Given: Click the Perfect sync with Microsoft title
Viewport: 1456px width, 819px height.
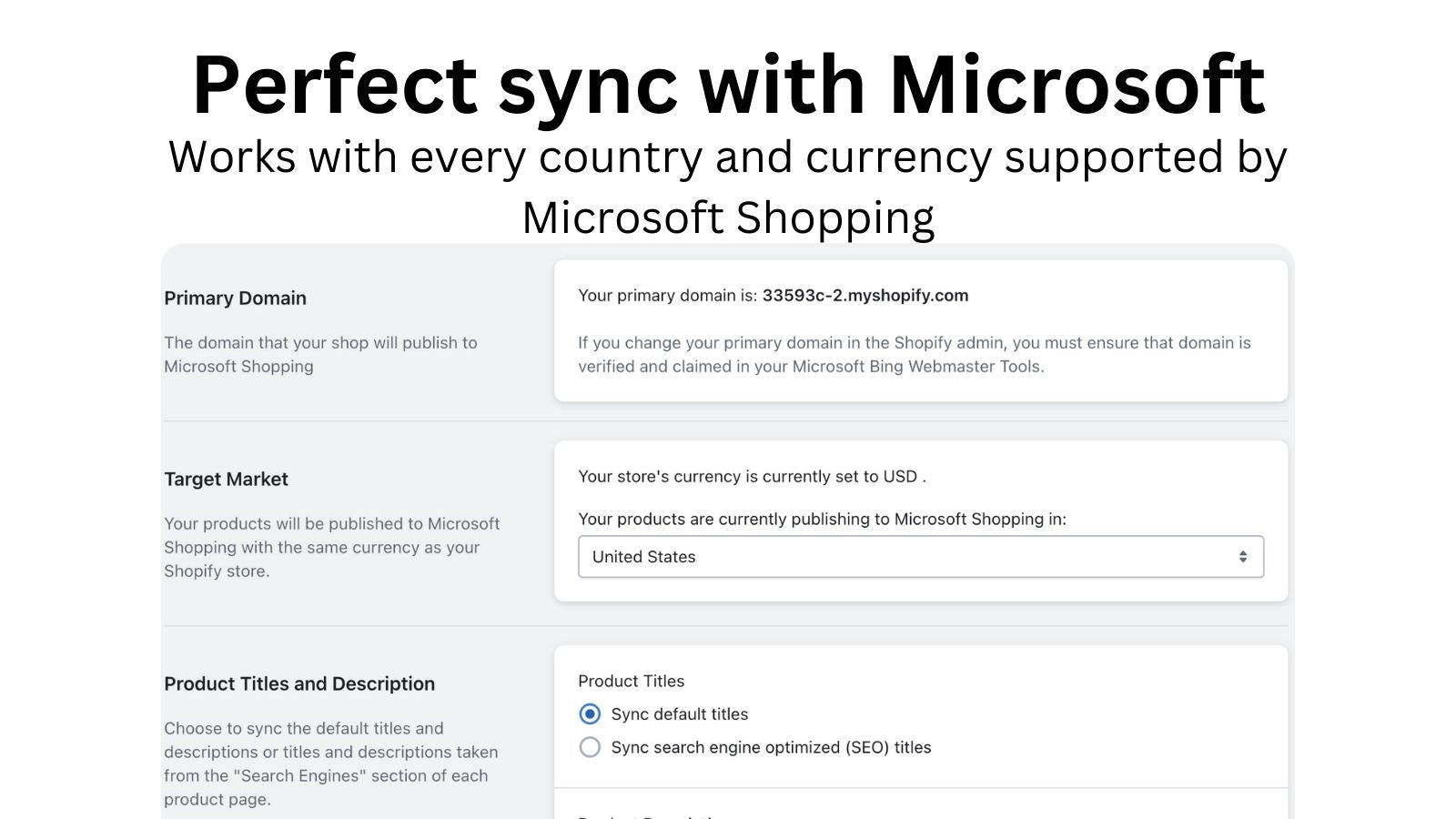Looking at the screenshot, I should coord(727,84).
